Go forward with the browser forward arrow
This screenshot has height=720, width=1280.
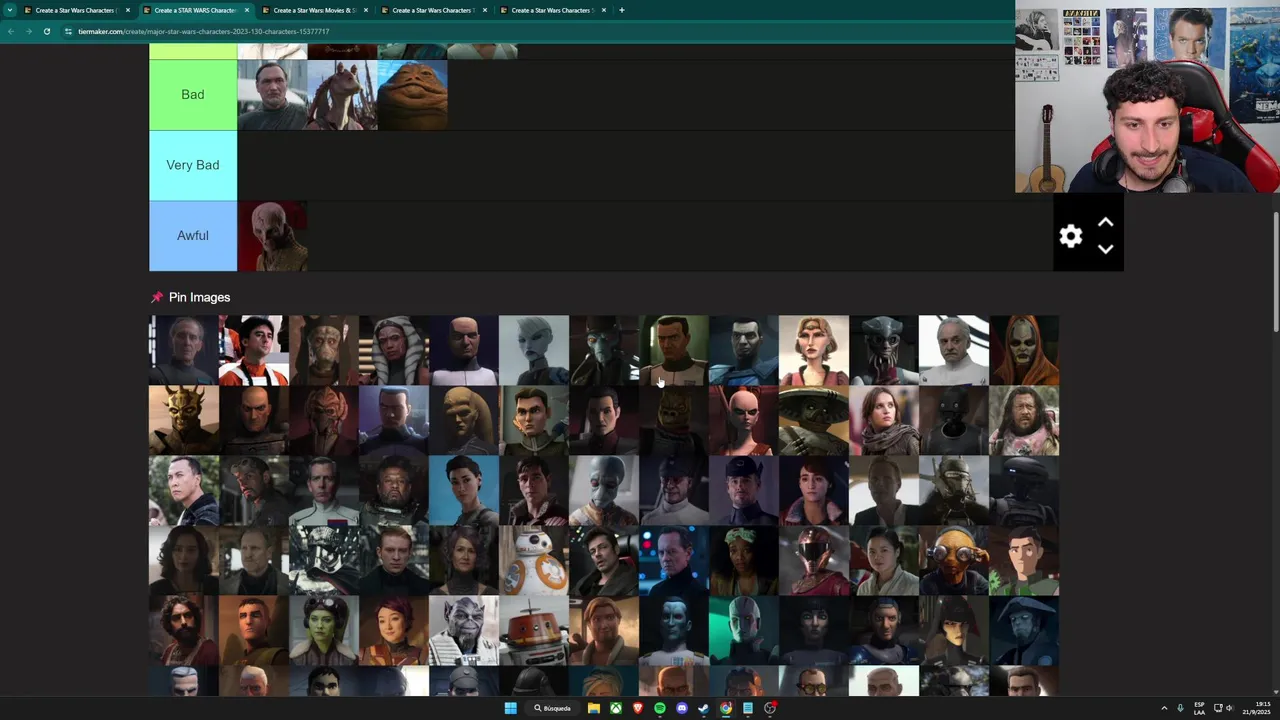pyautogui.click(x=28, y=31)
